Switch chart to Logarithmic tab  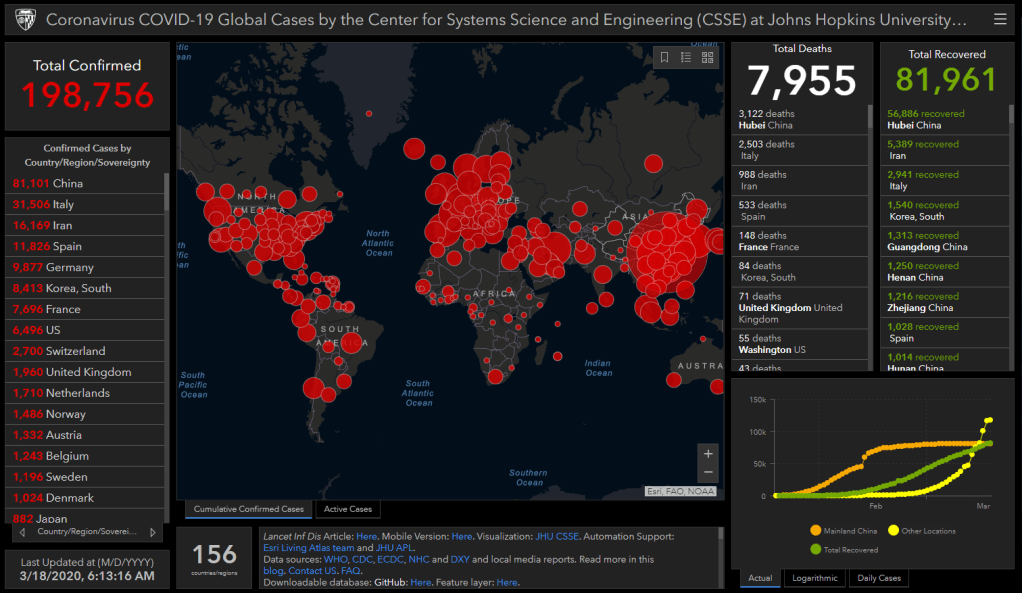coord(814,578)
